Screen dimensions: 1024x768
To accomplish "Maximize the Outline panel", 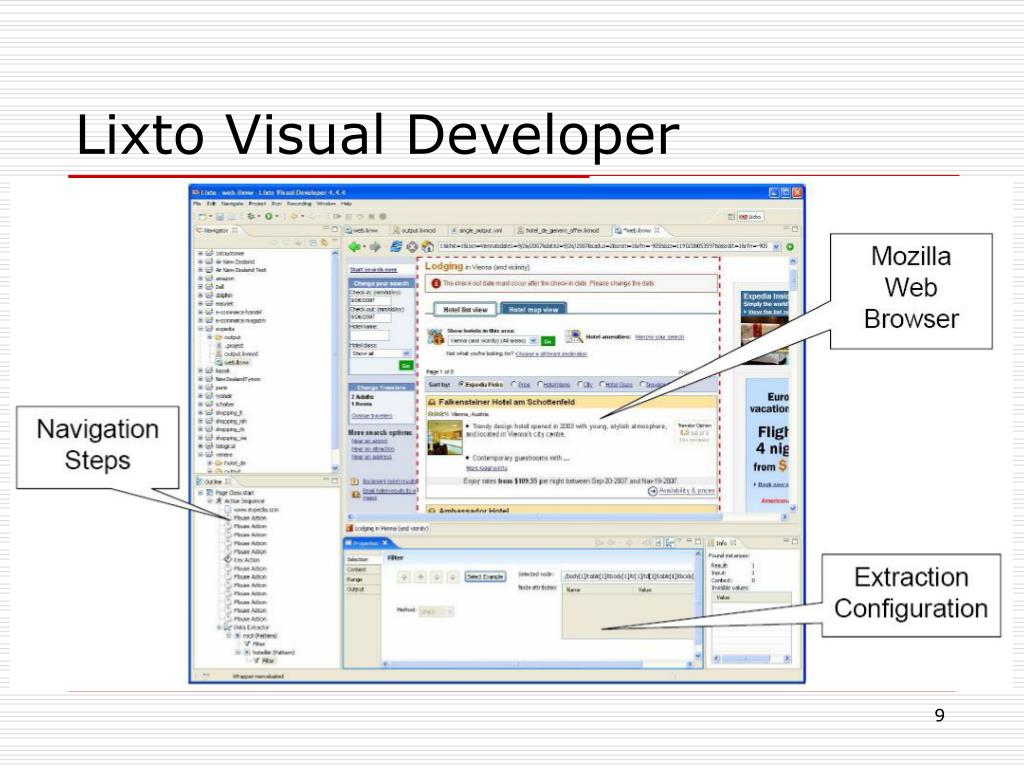I will tap(335, 481).
